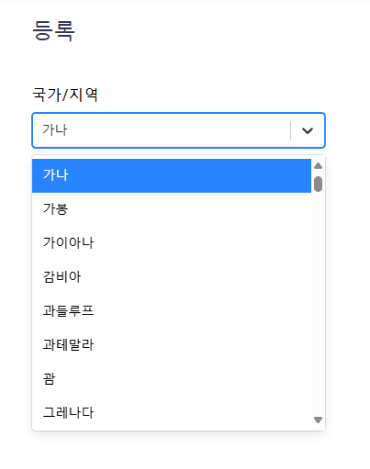Click the scrollbar thumb in the list
Screen dimensions: 370x469
coord(318,184)
